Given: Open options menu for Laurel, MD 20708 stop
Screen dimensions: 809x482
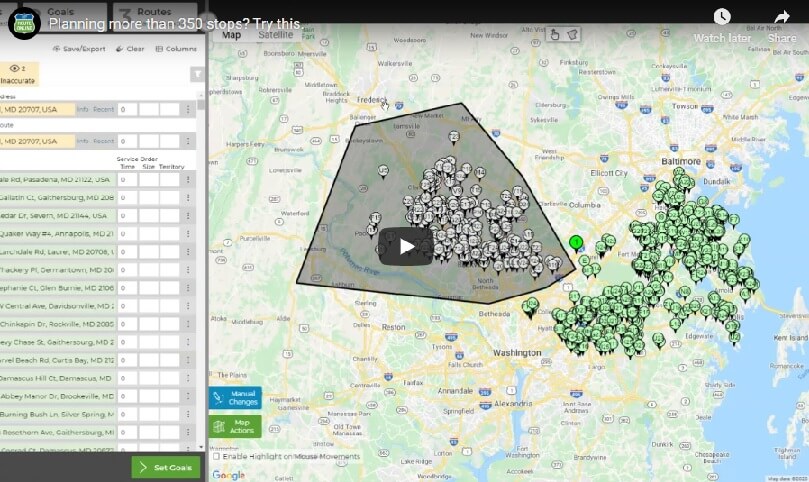Looking at the screenshot, I should pyautogui.click(x=188, y=252).
